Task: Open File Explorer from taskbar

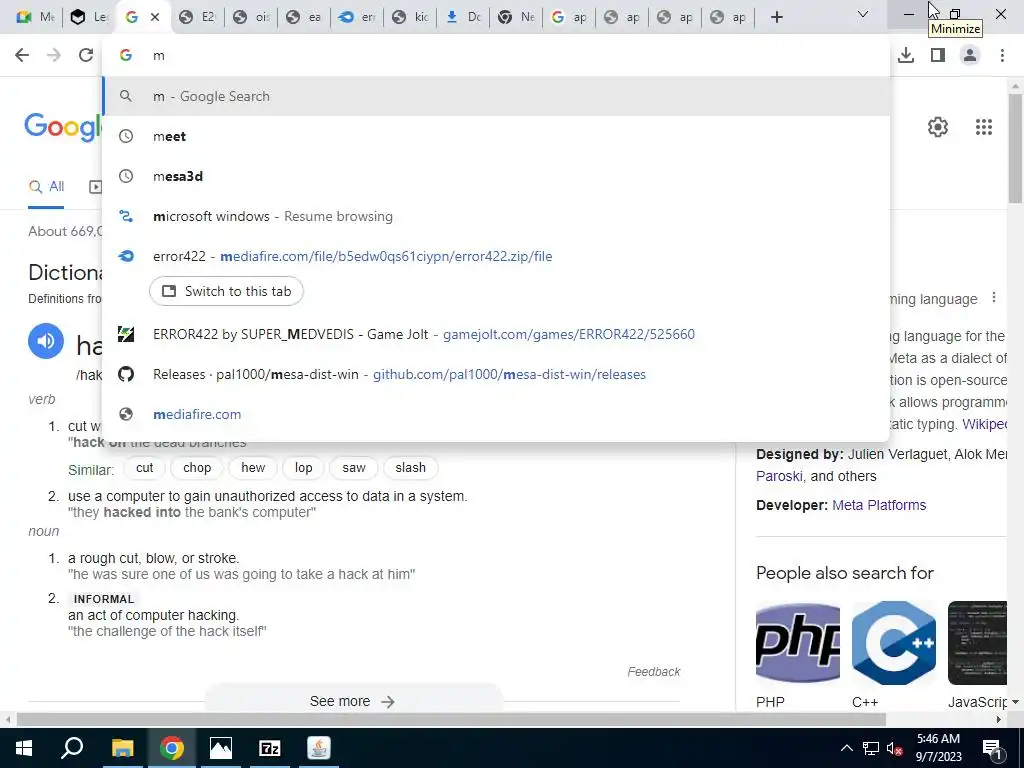Action: (x=122, y=748)
